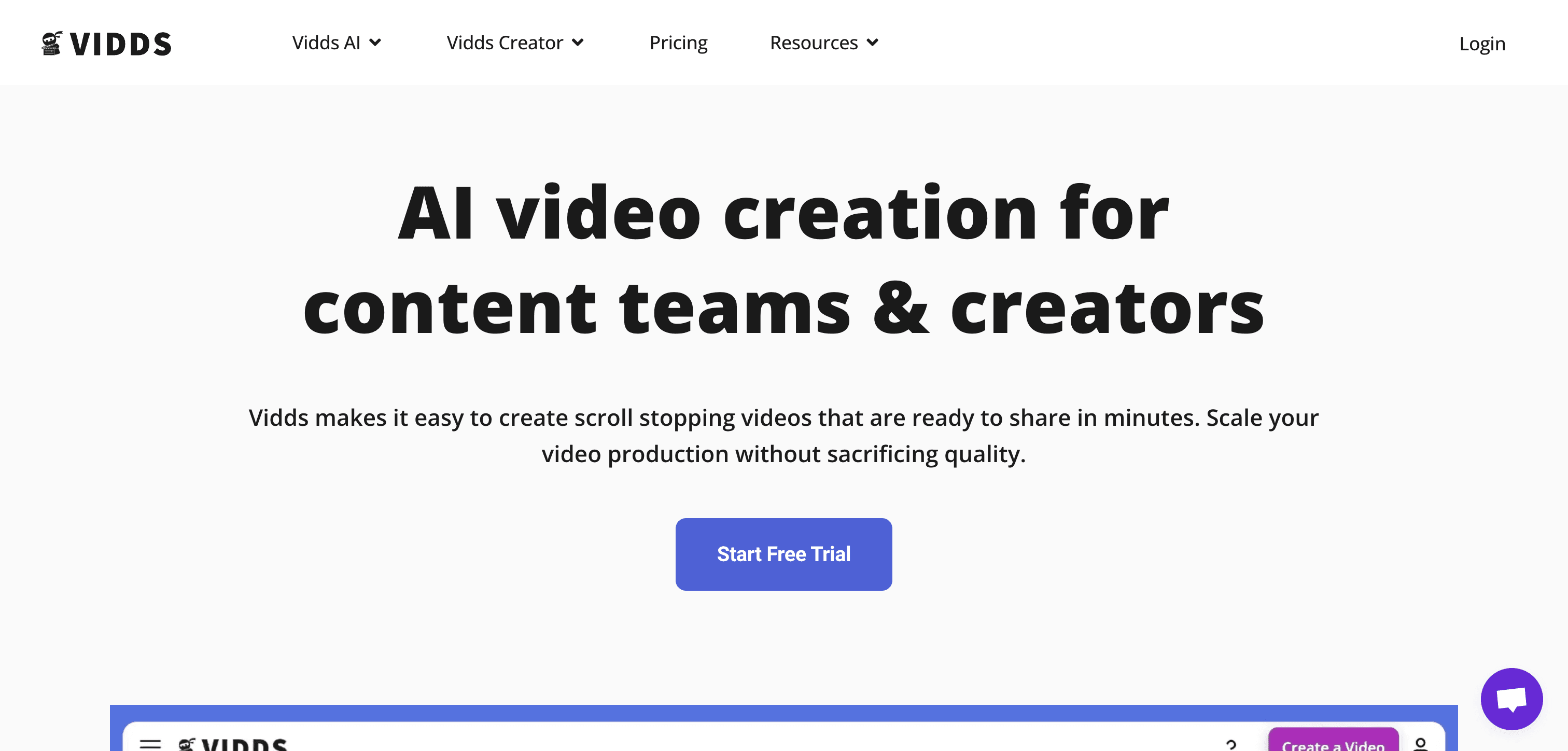Expand the Vidds AI navigation dropdown
Screen dimensions: 1568x751
[x=336, y=42]
